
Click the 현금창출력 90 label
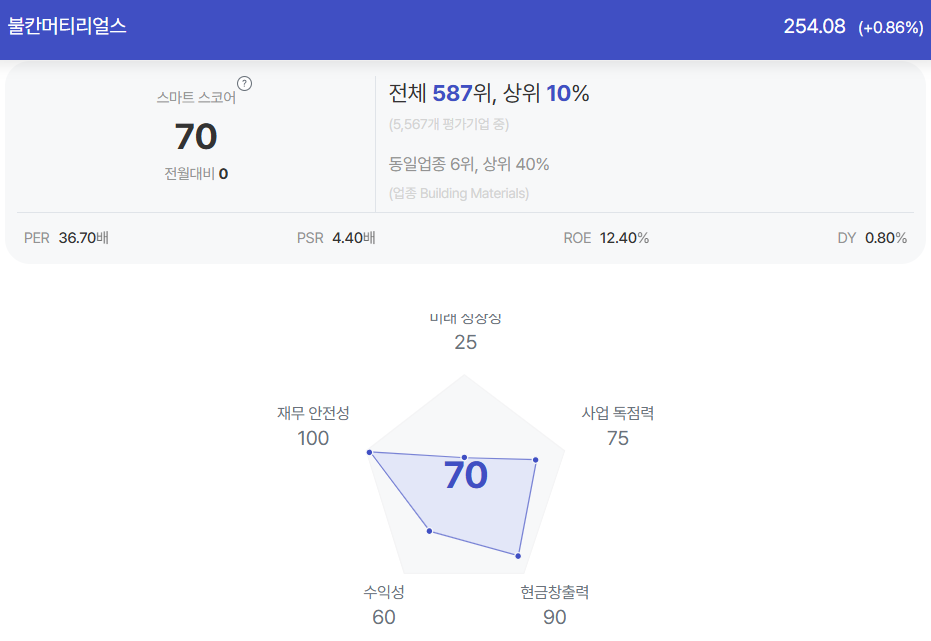click(x=555, y=605)
